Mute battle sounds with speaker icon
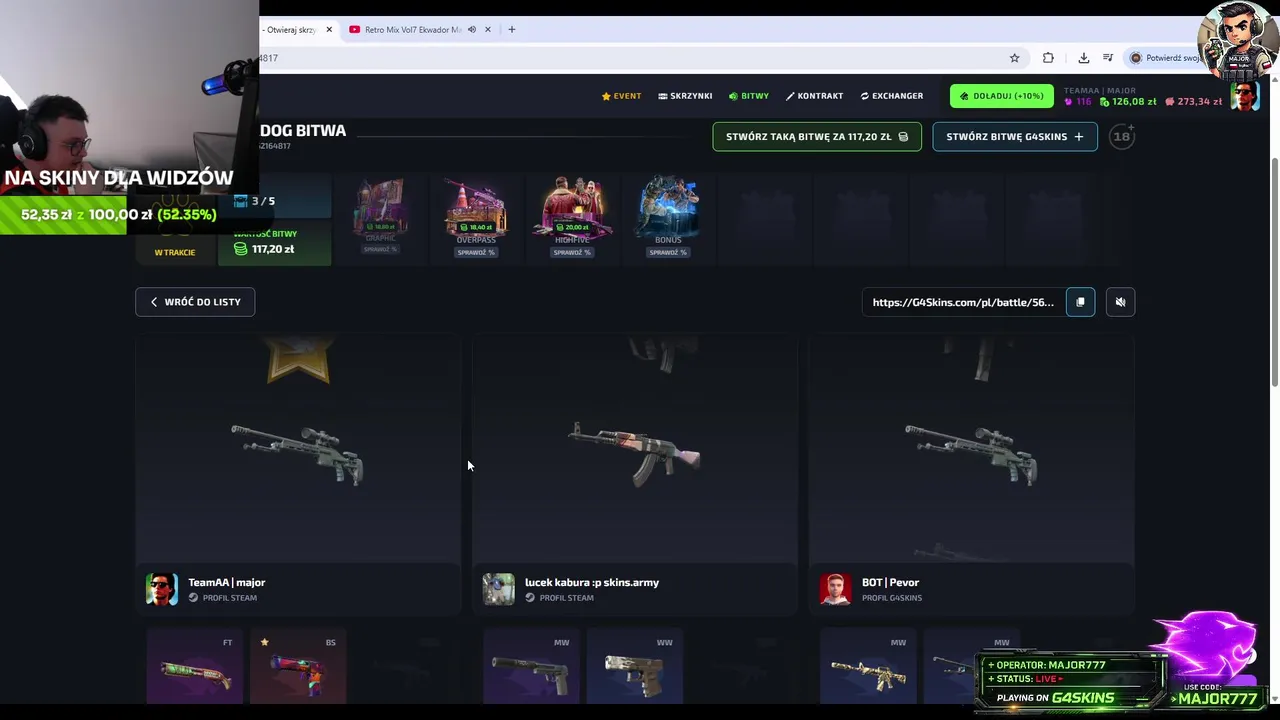Screen dimensions: 1280x720 point(1120,302)
